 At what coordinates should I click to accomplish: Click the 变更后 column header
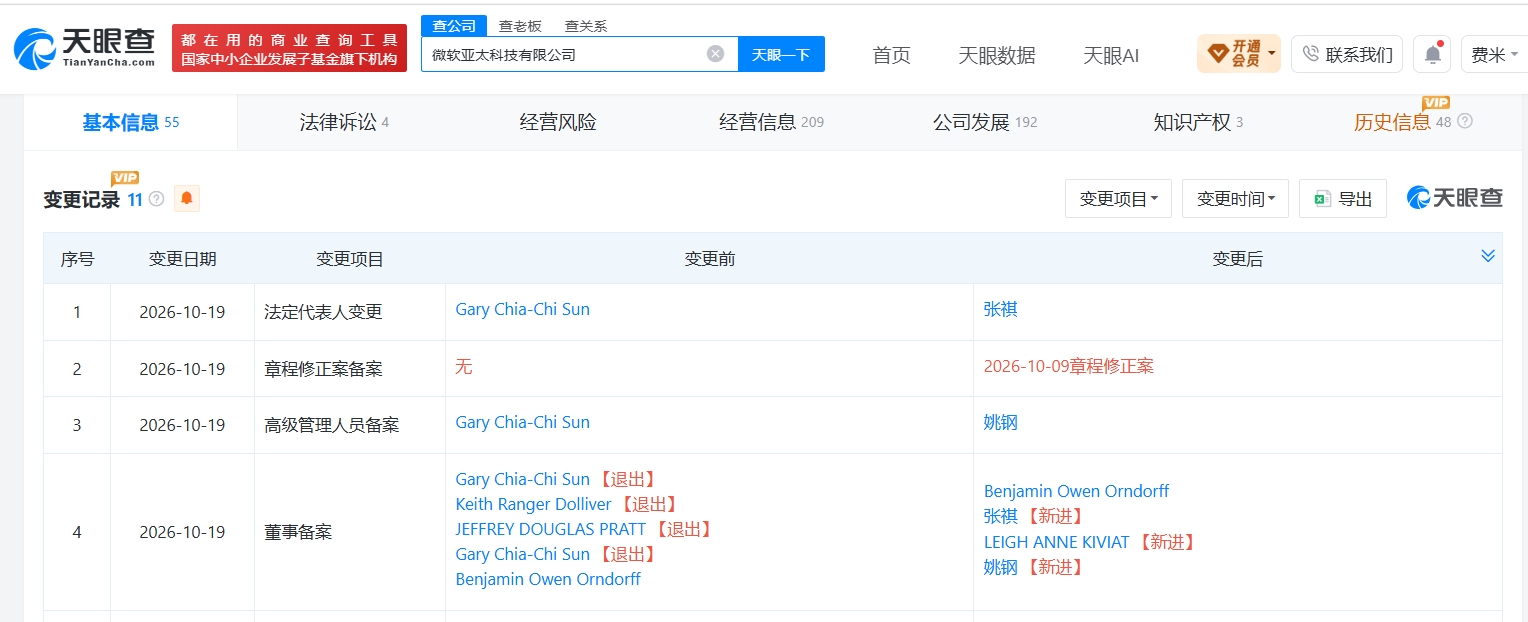[x=1237, y=259]
